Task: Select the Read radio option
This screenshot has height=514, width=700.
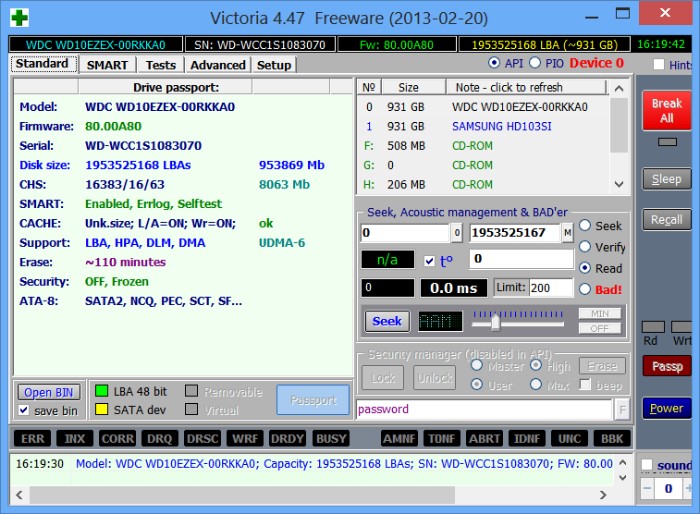Action: pos(585,268)
